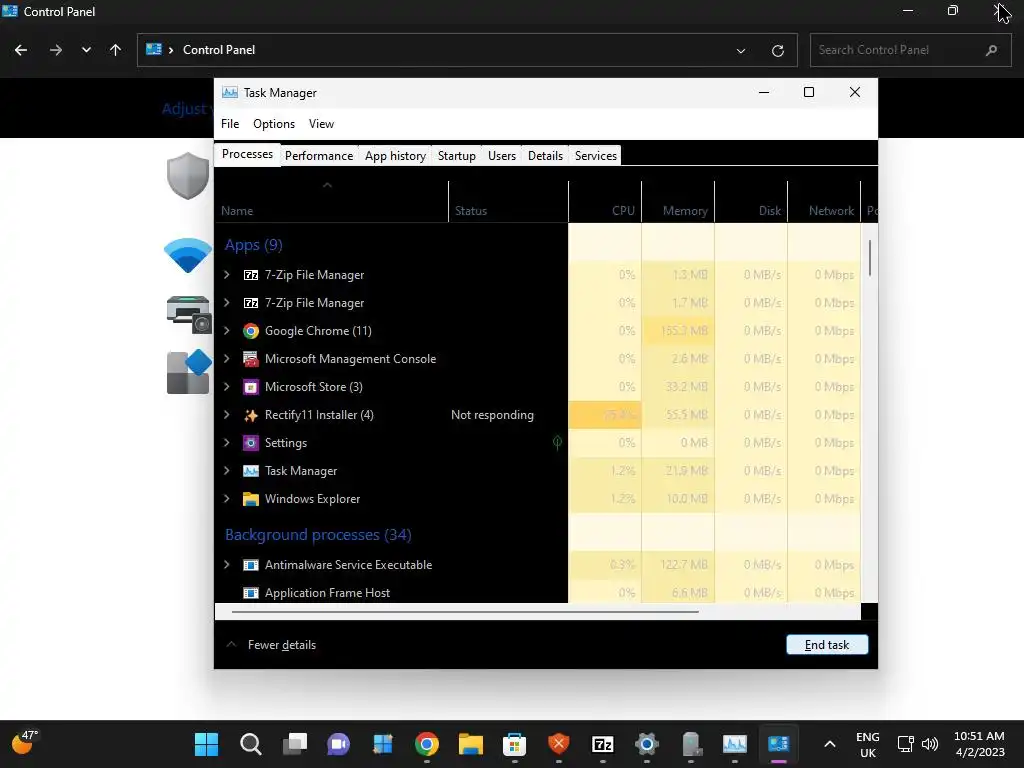Viewport: 1024px width, 768px height.
Task: Click the Task Manager process row icon
Action: coord(251,471)
